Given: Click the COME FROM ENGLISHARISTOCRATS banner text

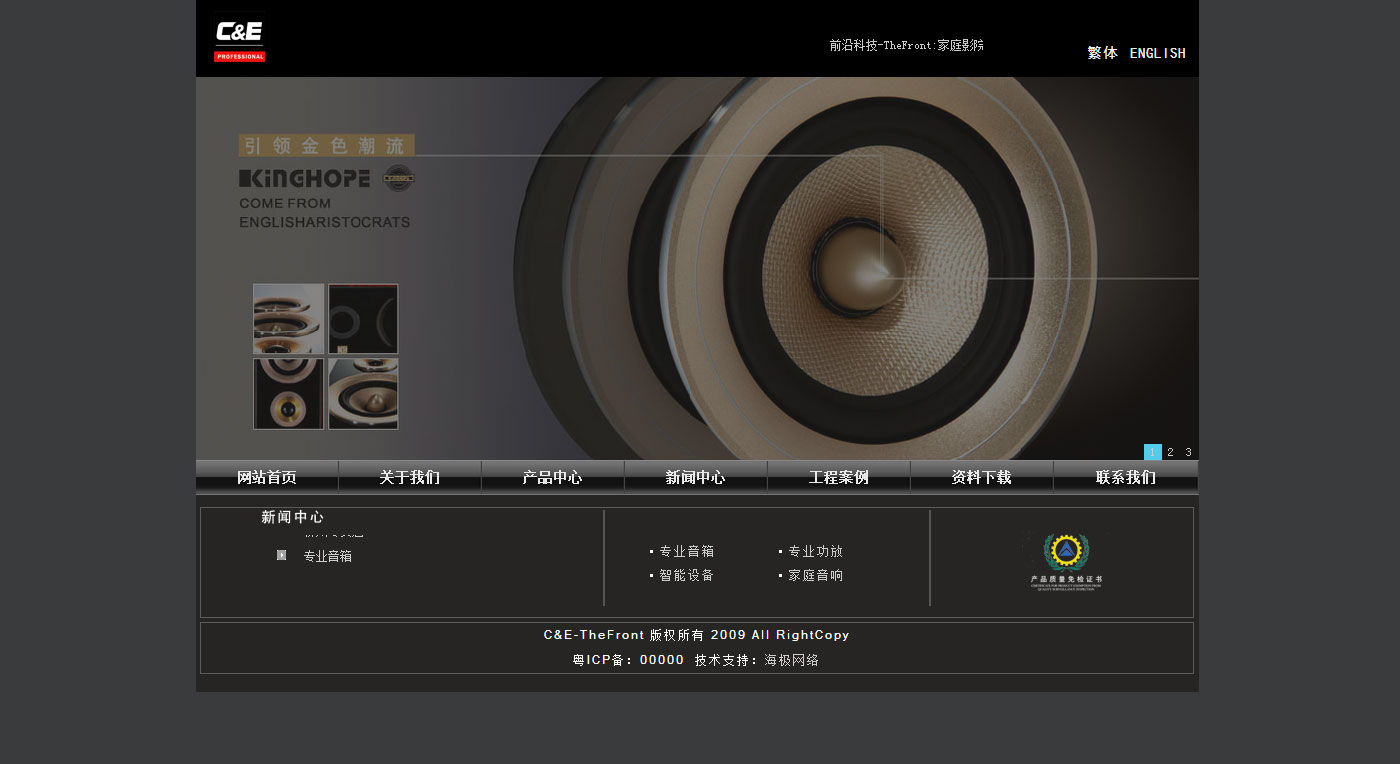Looking at the screenshot, I should tap(325, 213).
